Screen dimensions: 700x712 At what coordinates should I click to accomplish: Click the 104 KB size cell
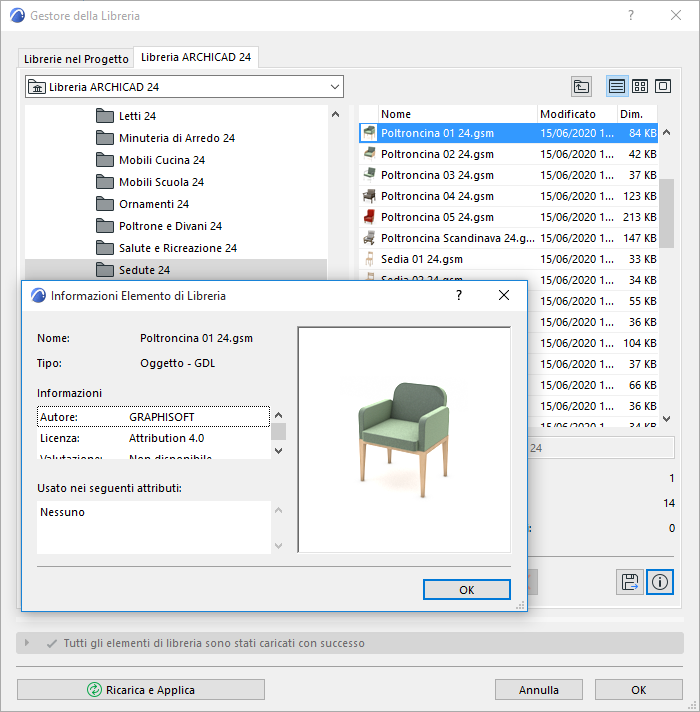click(640, 343)
